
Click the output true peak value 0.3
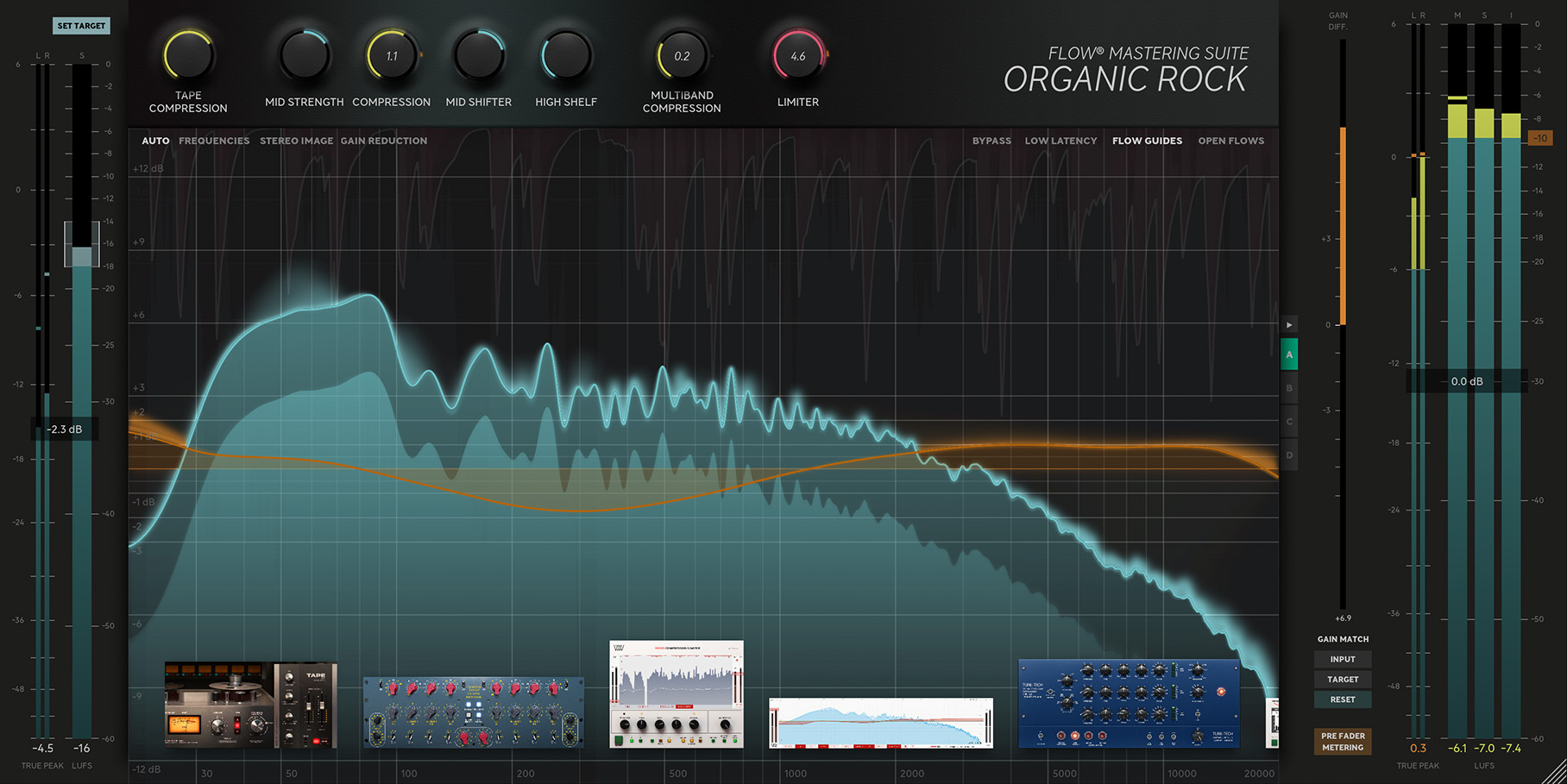point(1418,748)
